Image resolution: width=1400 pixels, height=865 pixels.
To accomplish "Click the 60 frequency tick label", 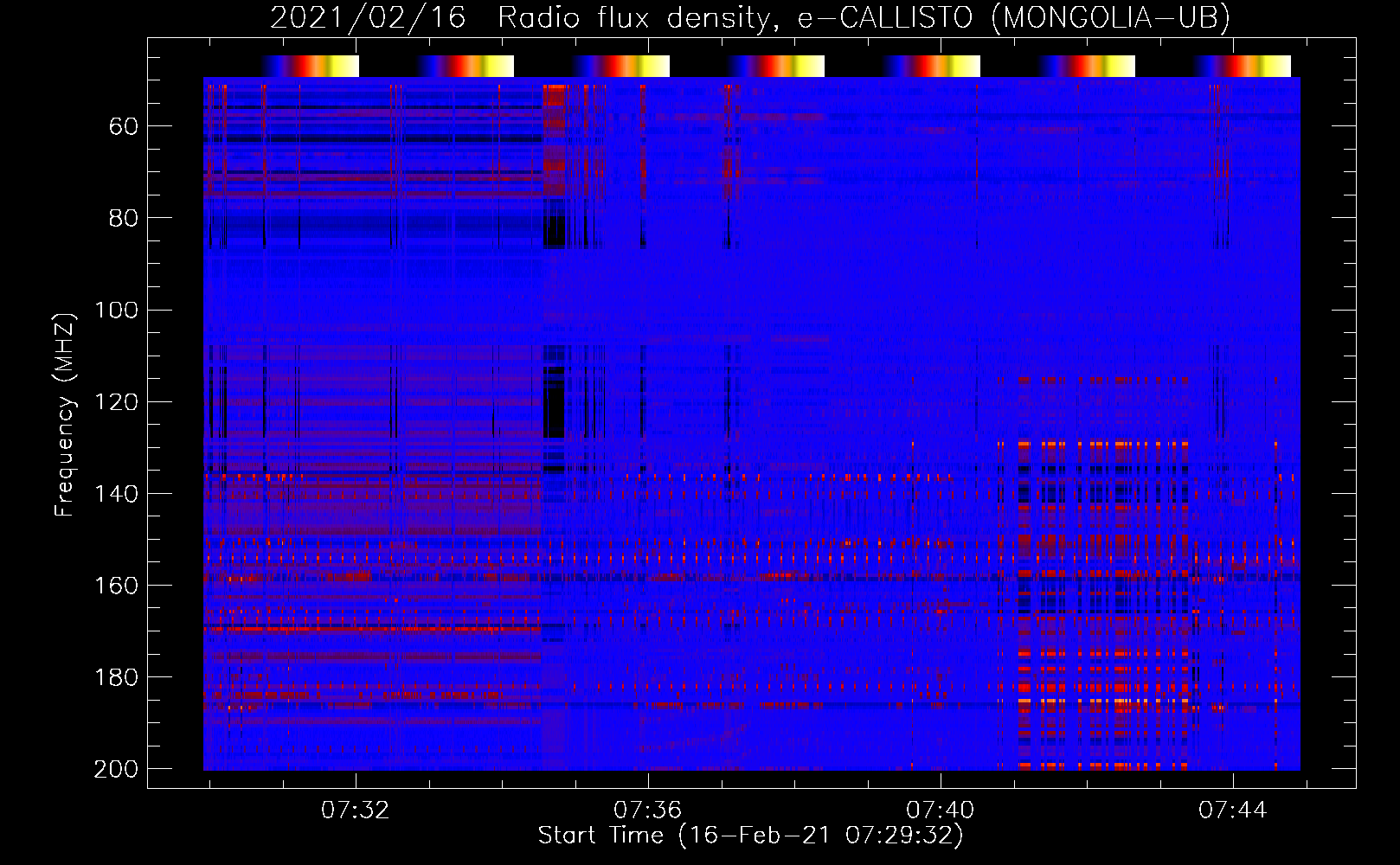I will click(124, 127).
